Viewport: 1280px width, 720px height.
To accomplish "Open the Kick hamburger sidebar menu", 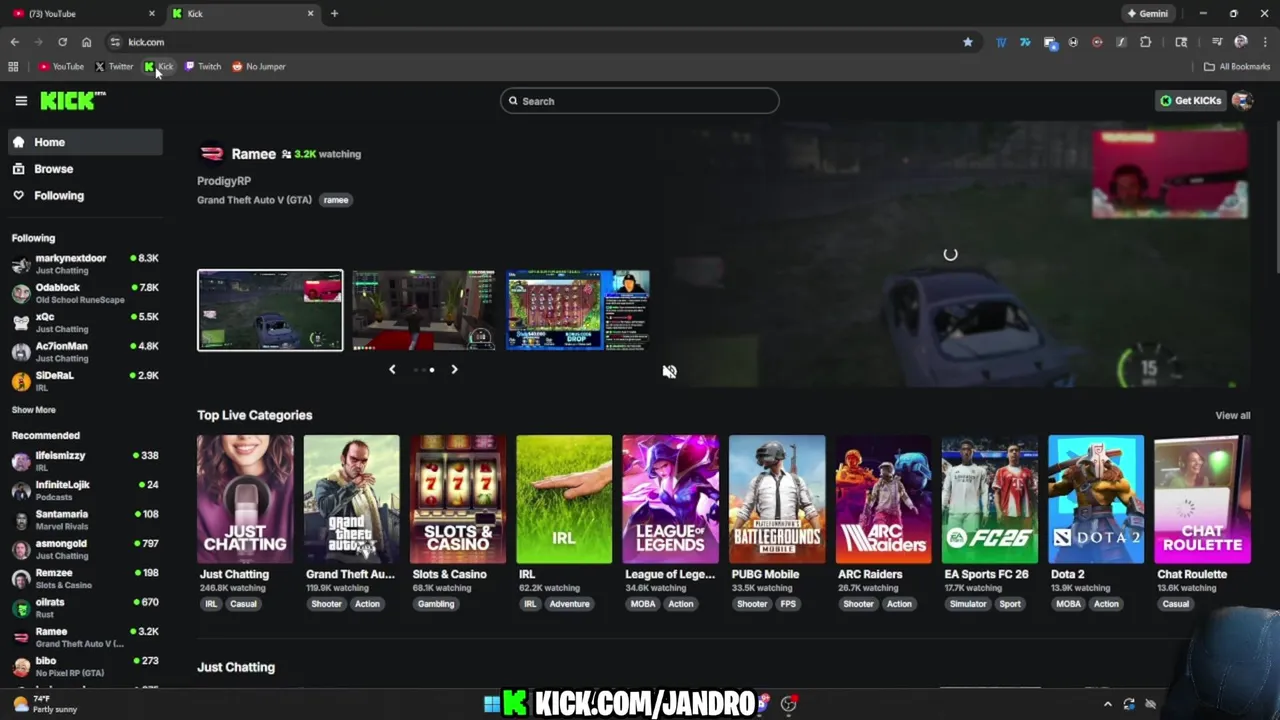I will click(x=21, y=100).
